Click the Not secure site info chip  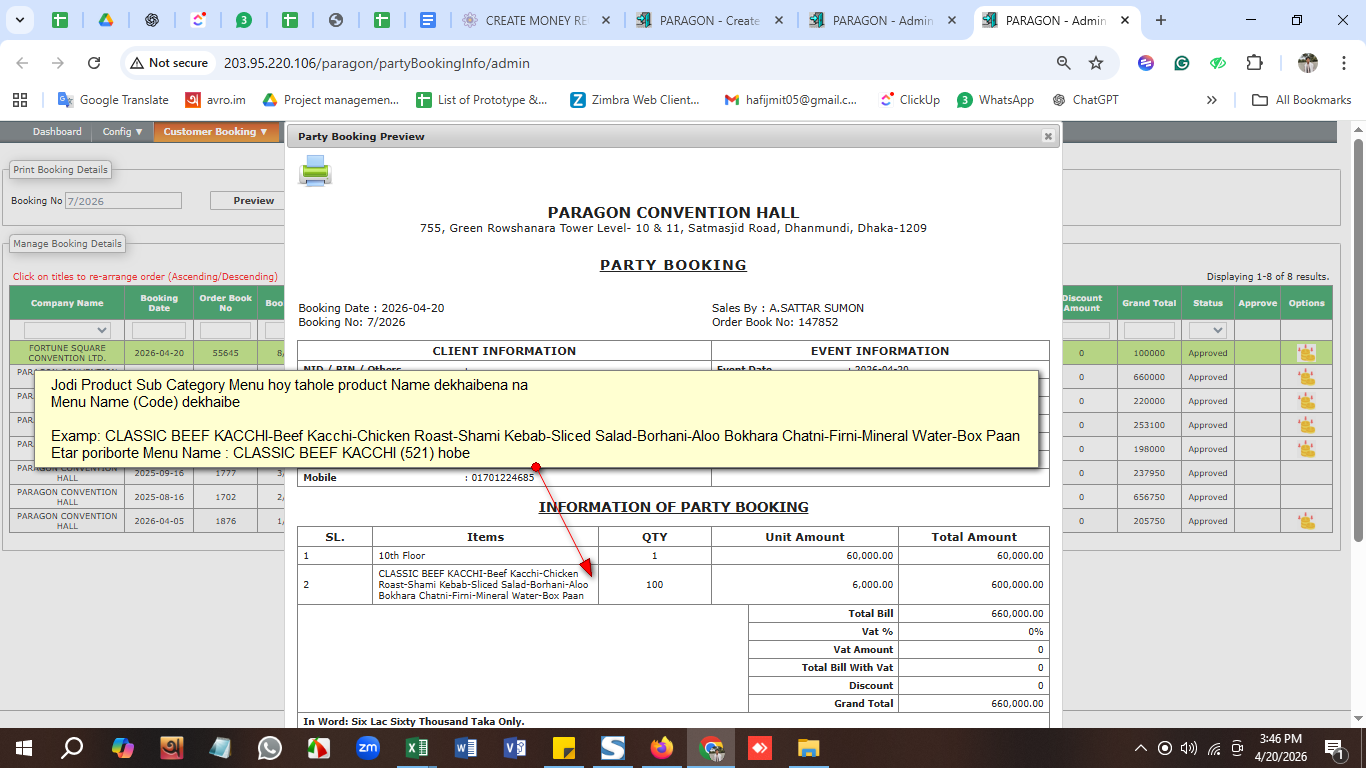tap(168, 63)
